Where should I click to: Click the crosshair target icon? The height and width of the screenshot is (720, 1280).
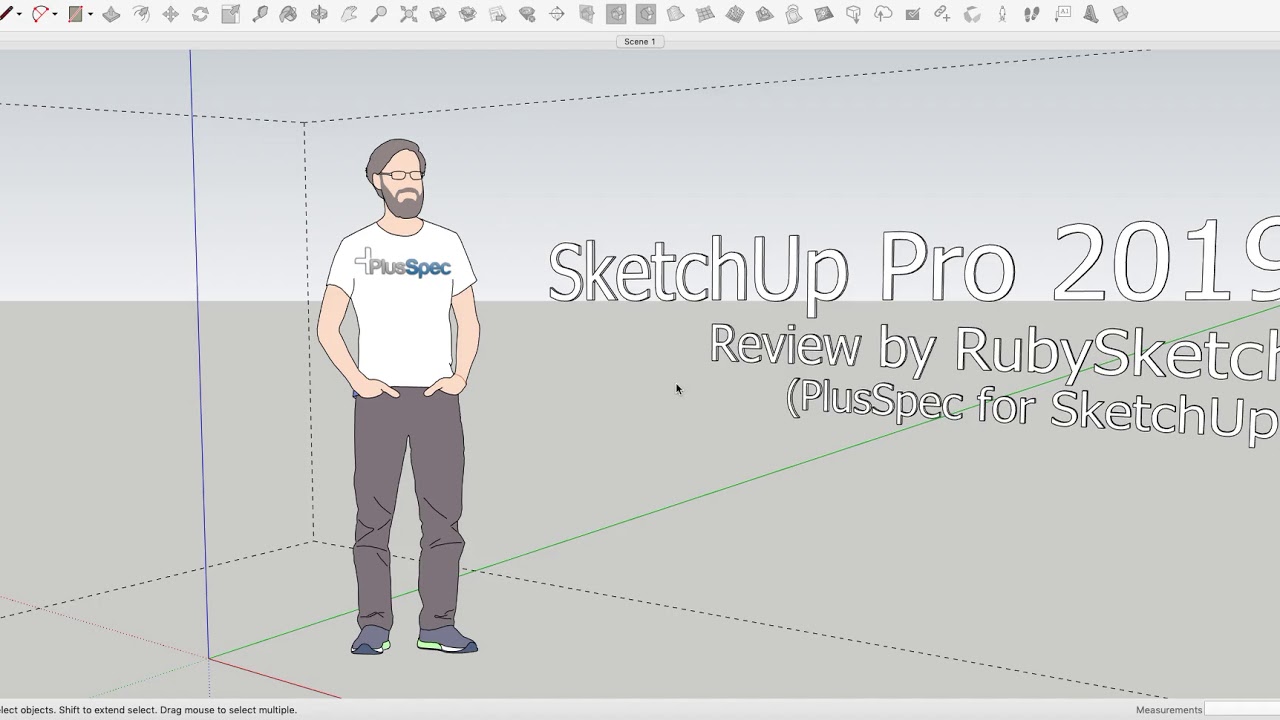pyautogui.click(x=557, y=14)
